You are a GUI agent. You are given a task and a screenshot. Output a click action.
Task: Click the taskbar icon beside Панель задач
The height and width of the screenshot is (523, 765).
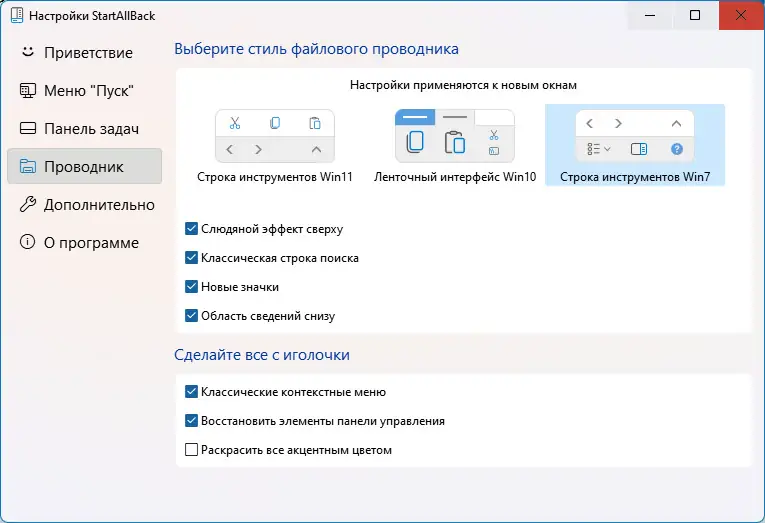tap(28, 128)
